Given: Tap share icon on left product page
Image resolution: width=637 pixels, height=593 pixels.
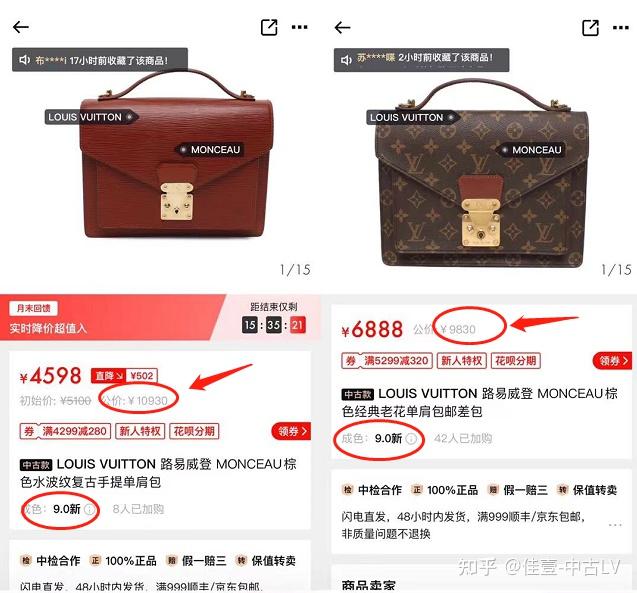Looking at the screenshot, I should (x=269, y=27).
